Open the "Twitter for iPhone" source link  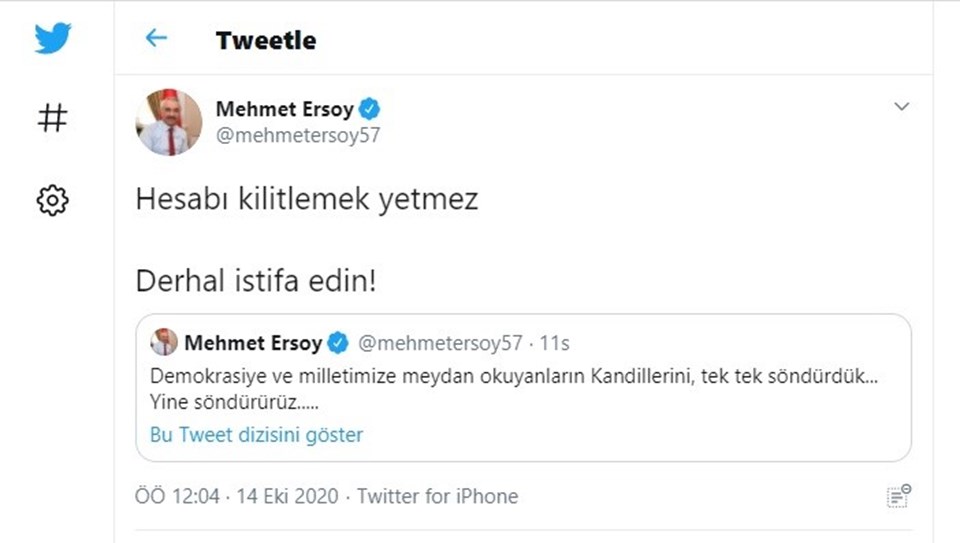[437, 496]
